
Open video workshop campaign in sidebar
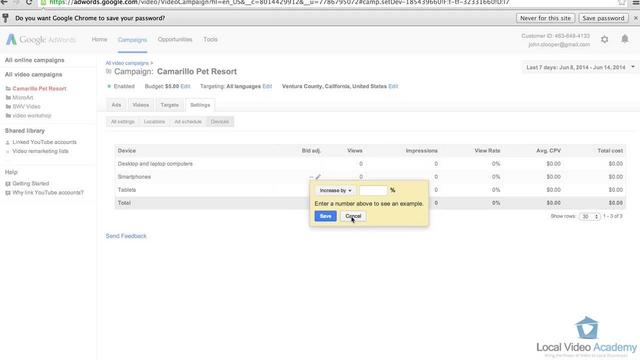[x=32, y=116]
